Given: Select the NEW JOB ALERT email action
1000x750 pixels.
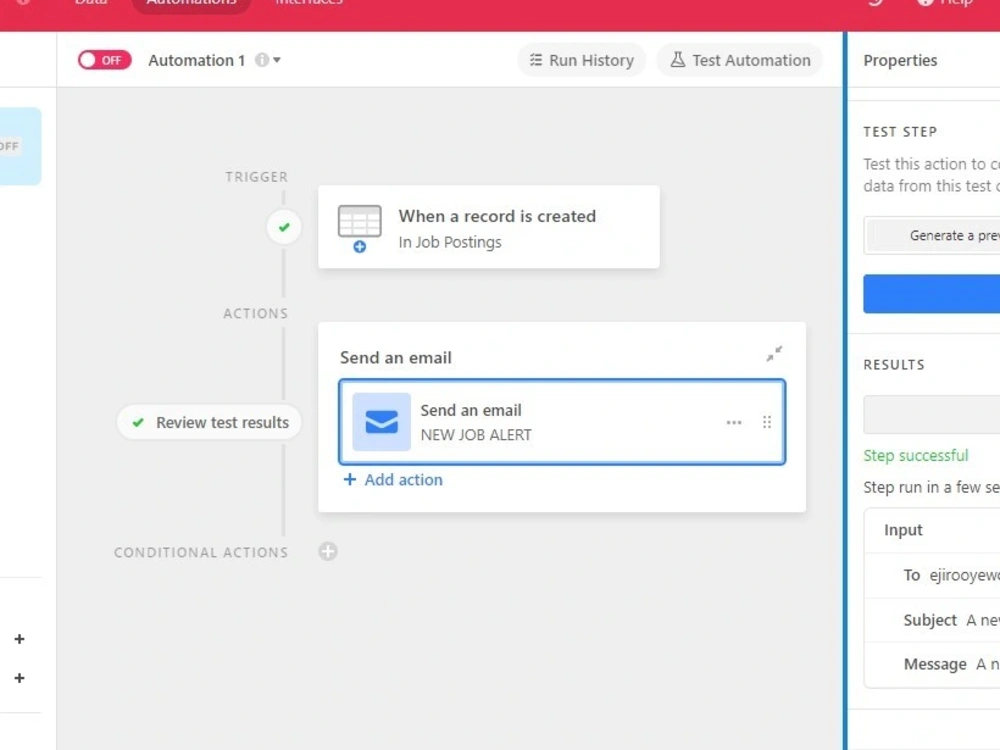Looking at the screenshot, I should 562,422.
